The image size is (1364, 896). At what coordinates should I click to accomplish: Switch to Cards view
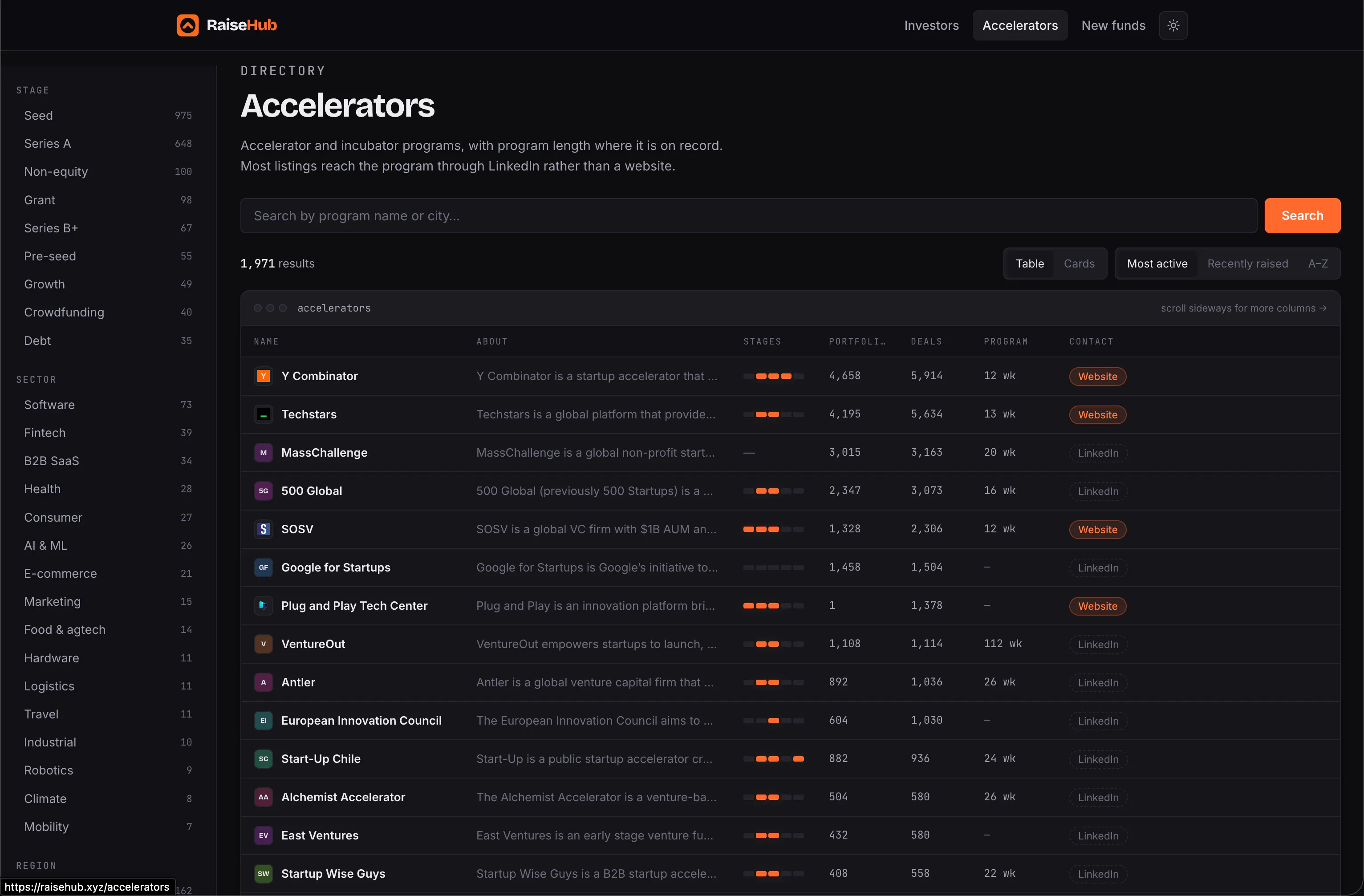(x=1079, y=264)
